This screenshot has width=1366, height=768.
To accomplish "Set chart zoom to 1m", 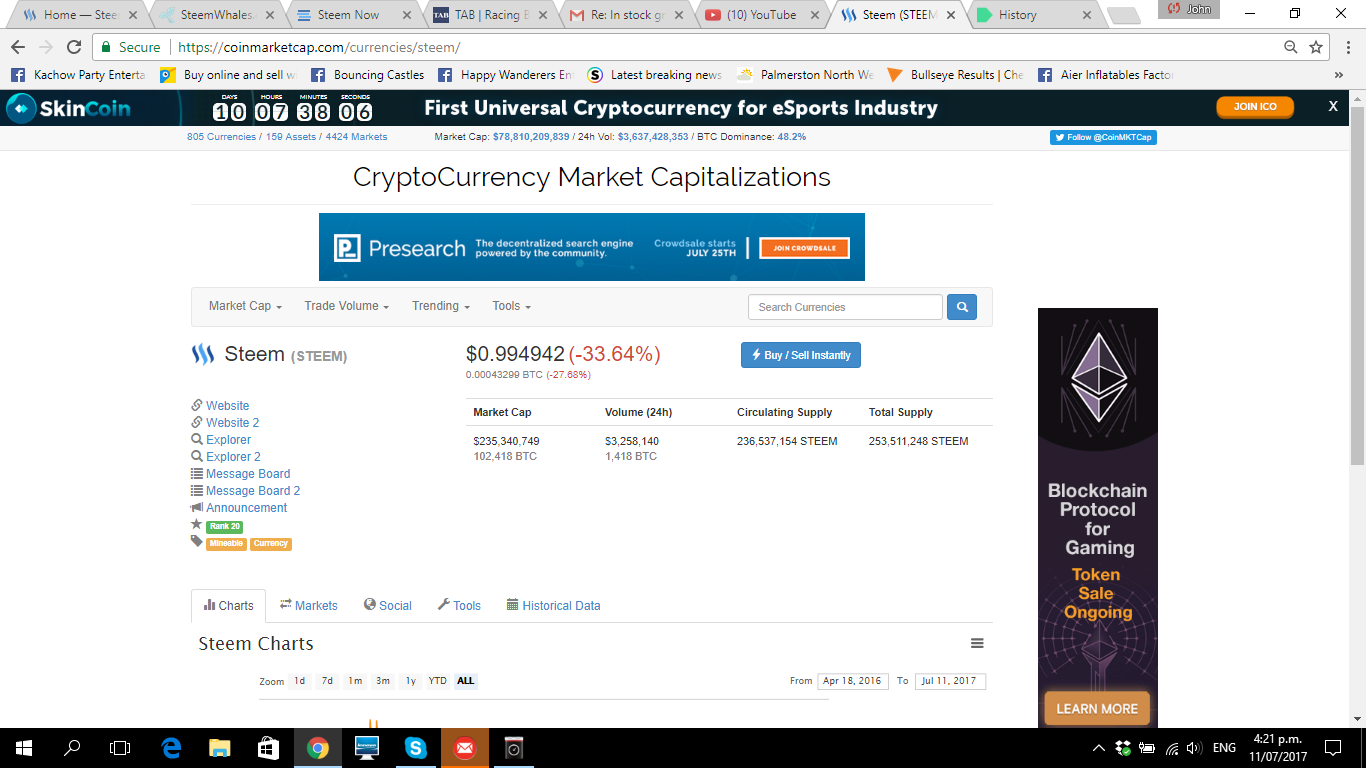I will (355, 681).
